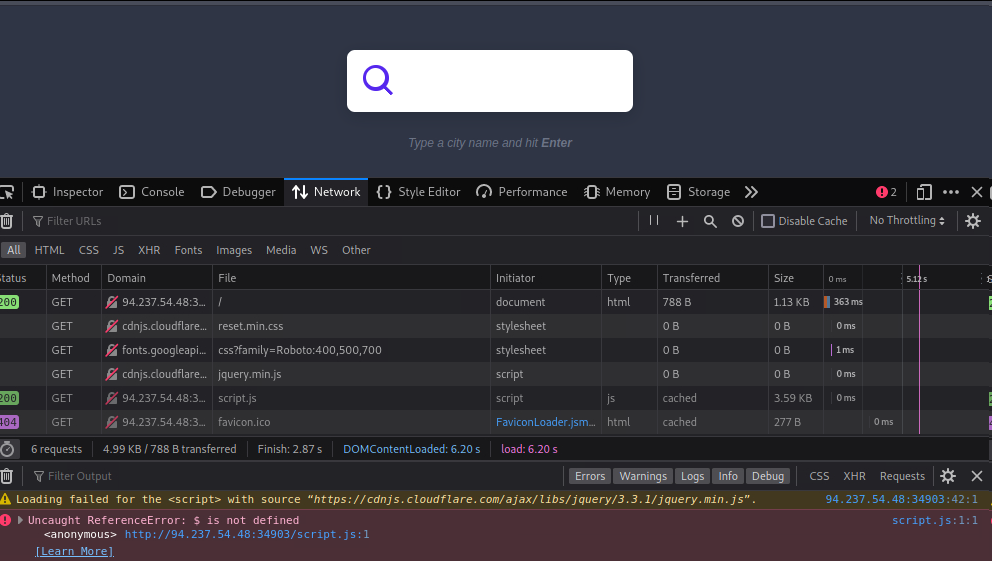Open the performance analysis stopwatch icon
992x561 pixels.
[8, 449]
